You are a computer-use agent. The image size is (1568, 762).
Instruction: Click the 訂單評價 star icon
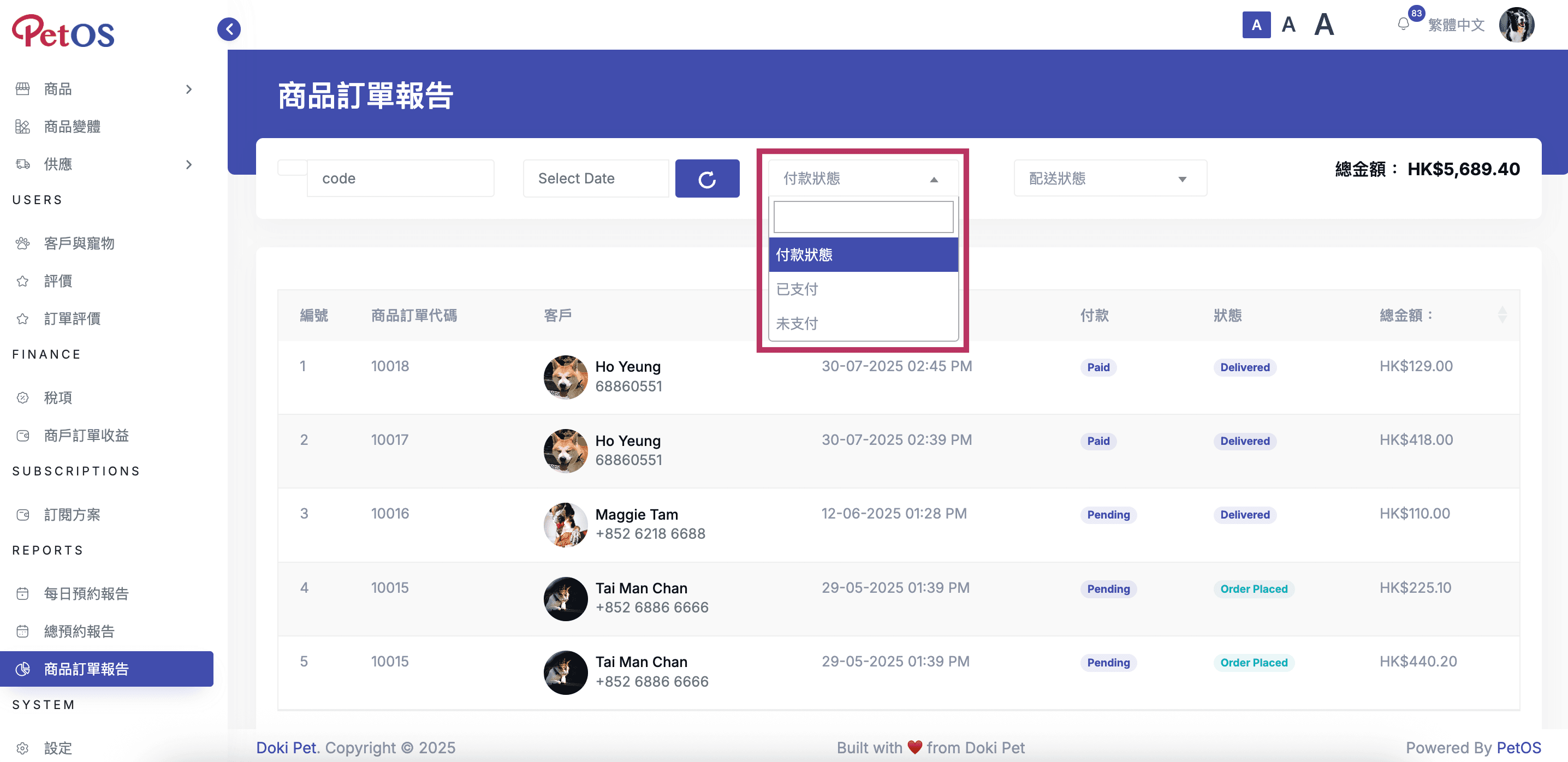point(22,319)
